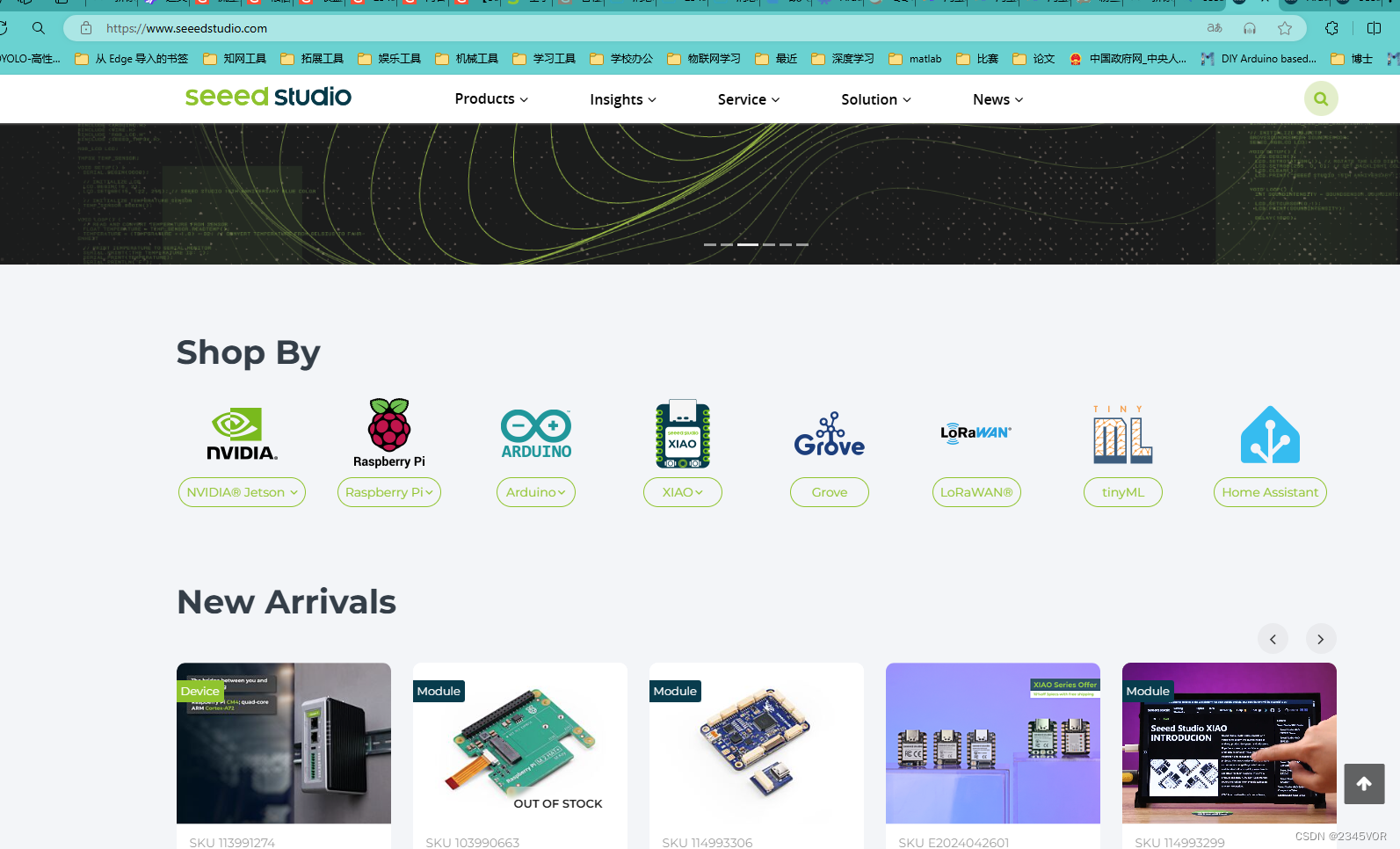Image resolution: width=1400 pixels, height=849 pixels.
Task: Open the 机械工具 bookmark folder
Action: [x=467, y=59]
